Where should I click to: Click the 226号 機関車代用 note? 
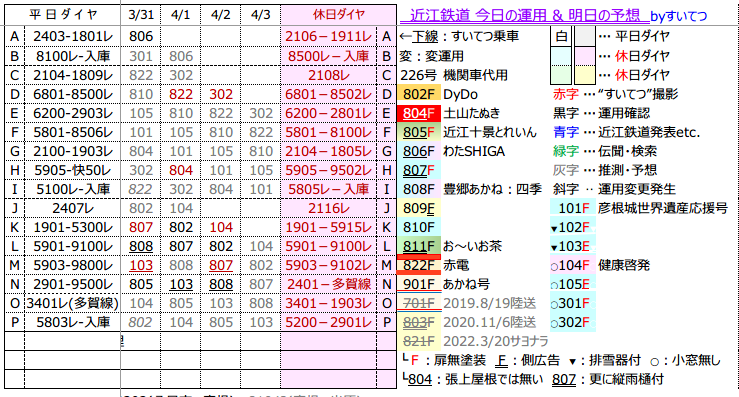[454, 75]
